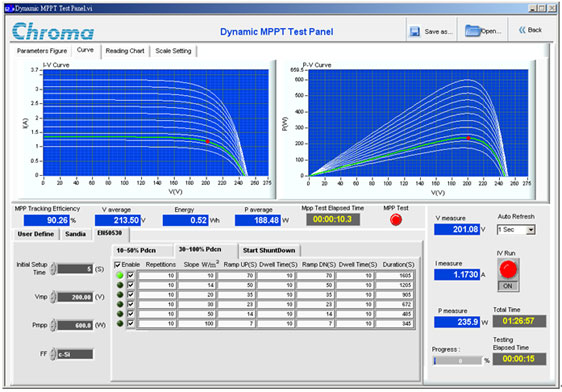Toggle the ON switch under IV Run
Viewport: 562px width, 392px height.
coord(508,286)
